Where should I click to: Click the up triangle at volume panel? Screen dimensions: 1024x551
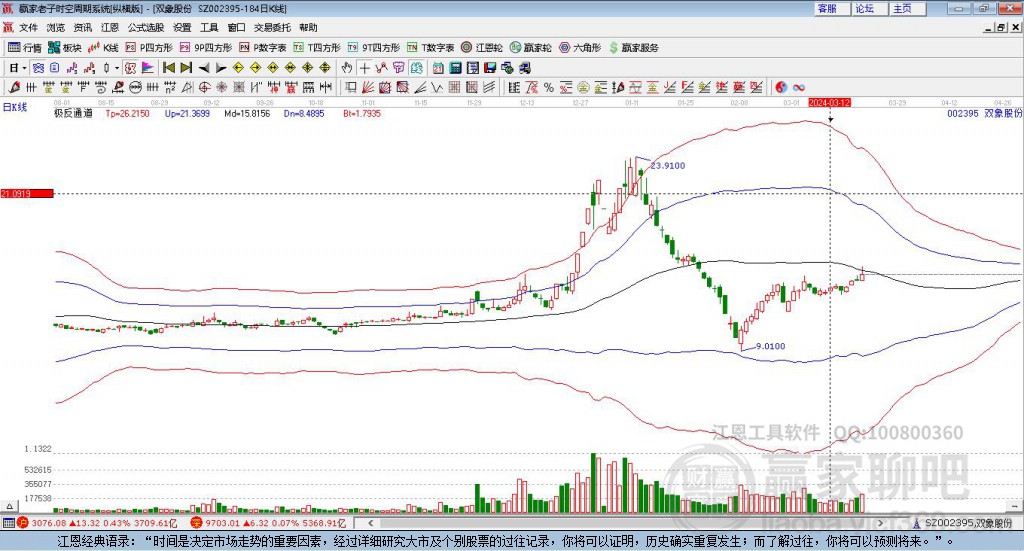pos(9,506)
